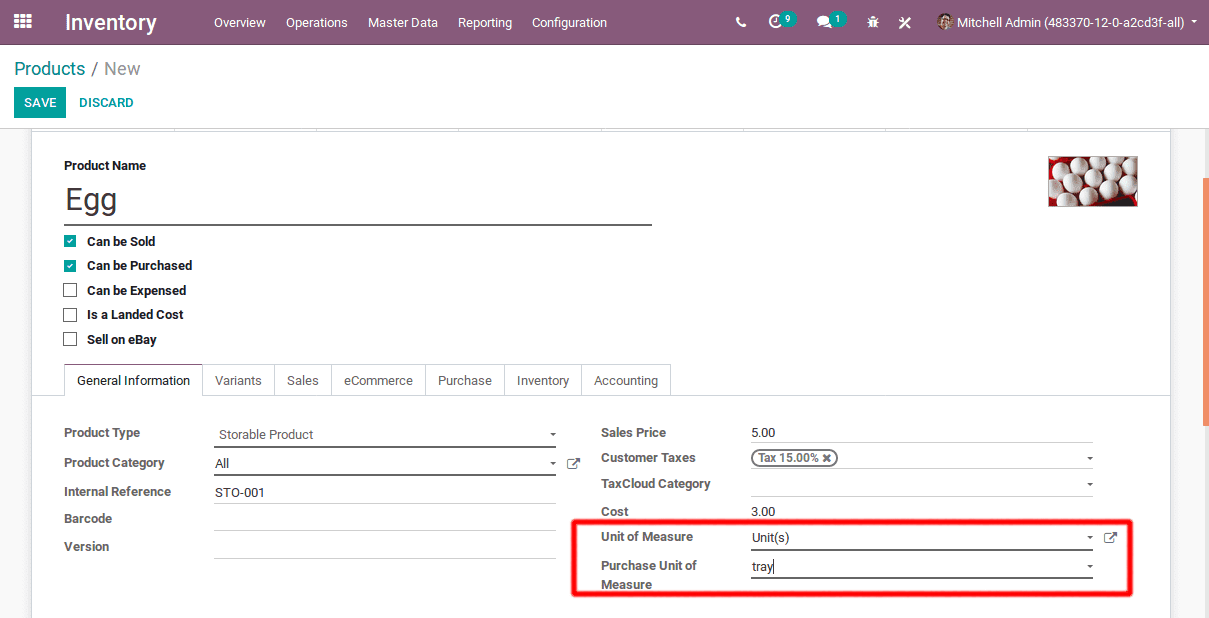Open Reporting menu
The width and height of the screenshot is (1209, 618).
[x=485, y=22]
